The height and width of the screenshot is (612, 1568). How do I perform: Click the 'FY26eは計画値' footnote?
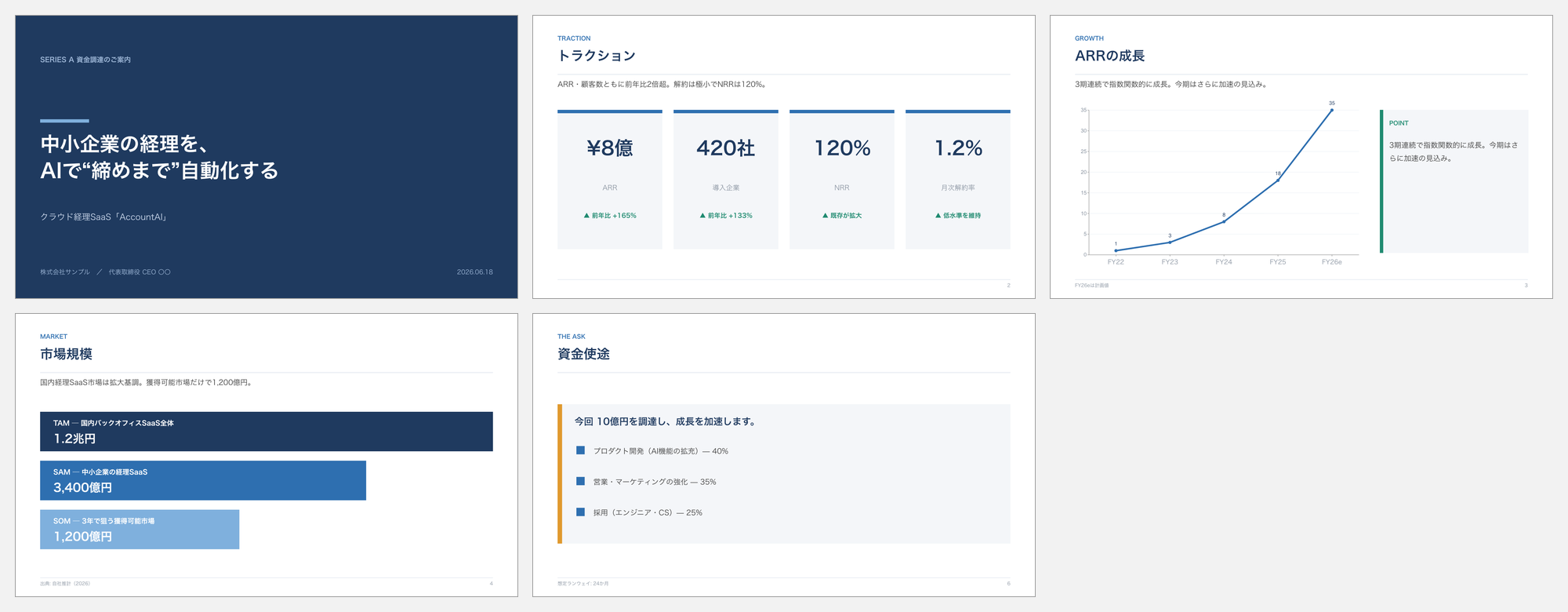[1091, 286]
